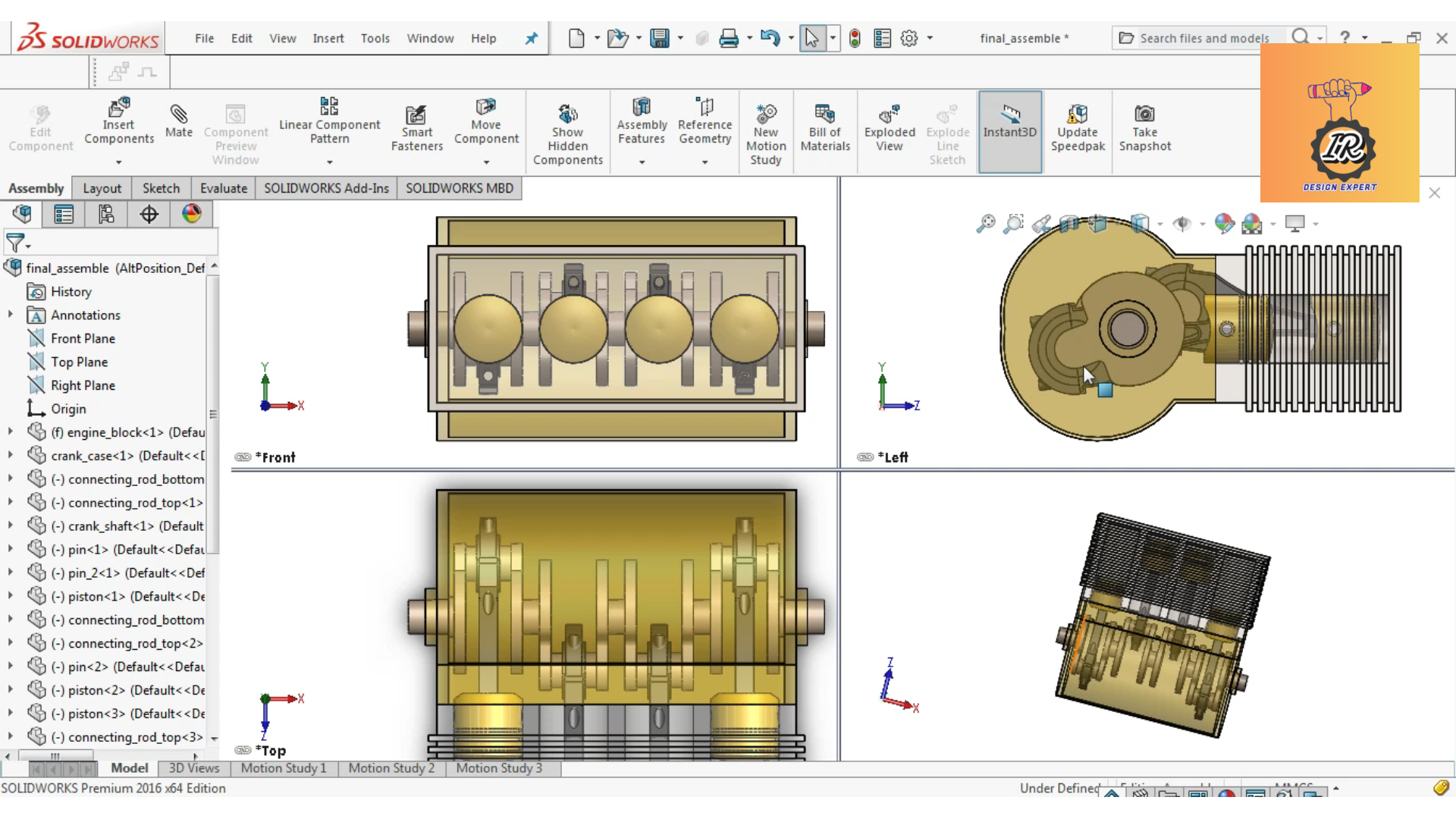
Task: Expand crank_case<1> component in tree
Action: tap(11, 456)
